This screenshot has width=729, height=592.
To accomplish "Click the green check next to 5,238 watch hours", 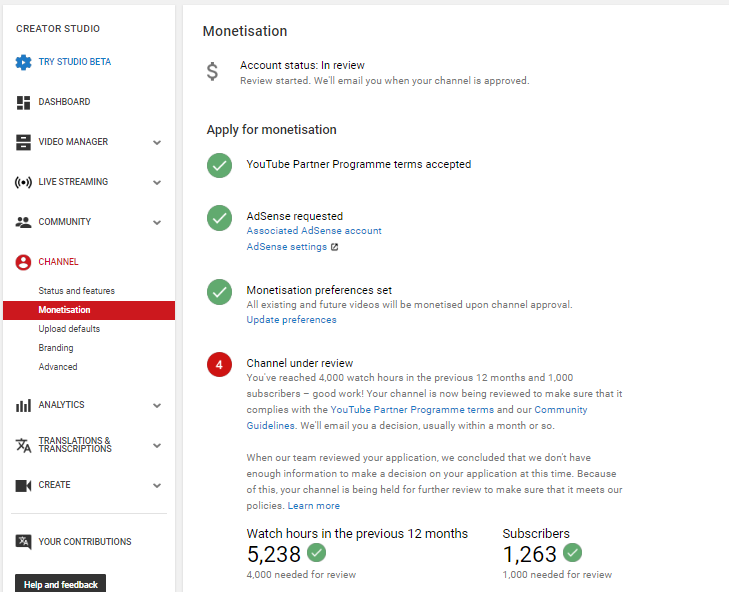I will coord(317,552).
